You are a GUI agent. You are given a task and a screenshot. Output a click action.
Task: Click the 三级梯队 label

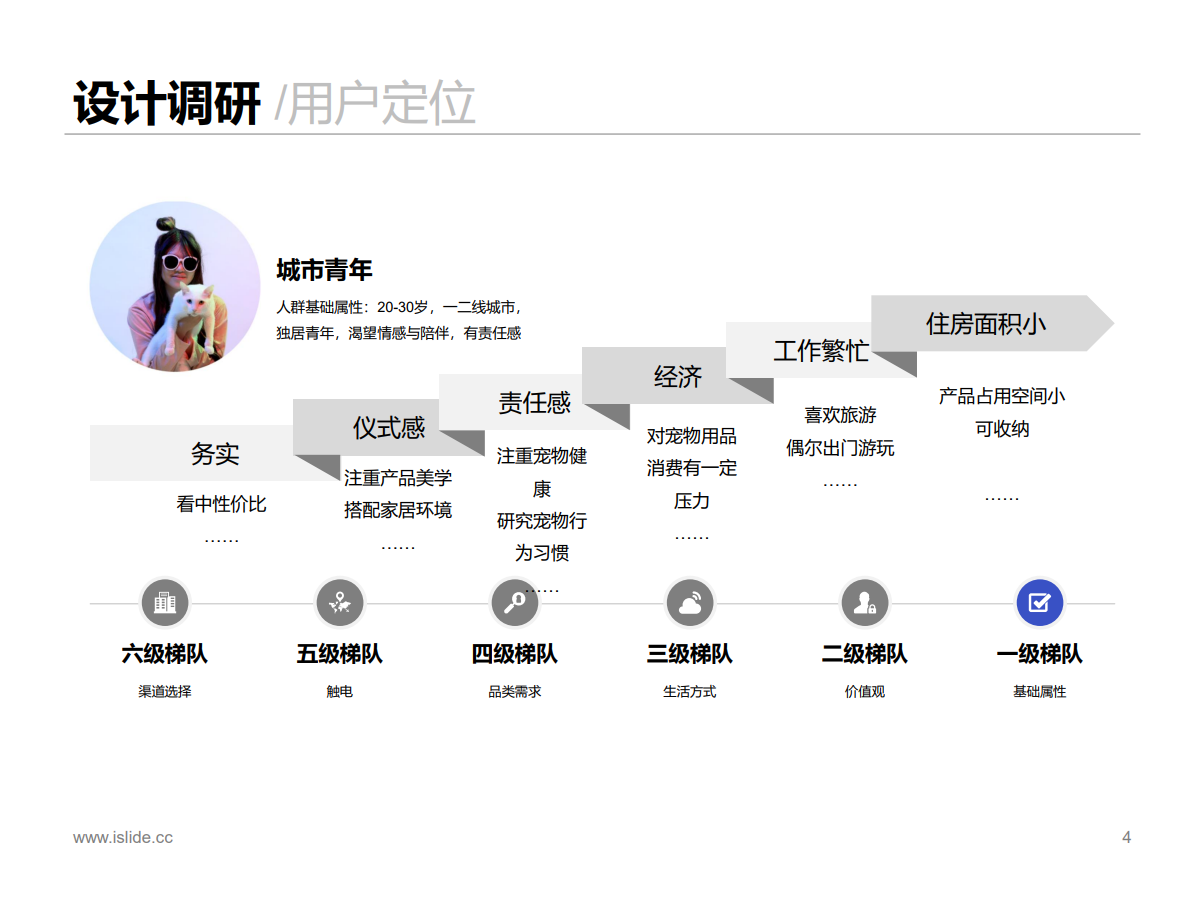tap(690, 654)
